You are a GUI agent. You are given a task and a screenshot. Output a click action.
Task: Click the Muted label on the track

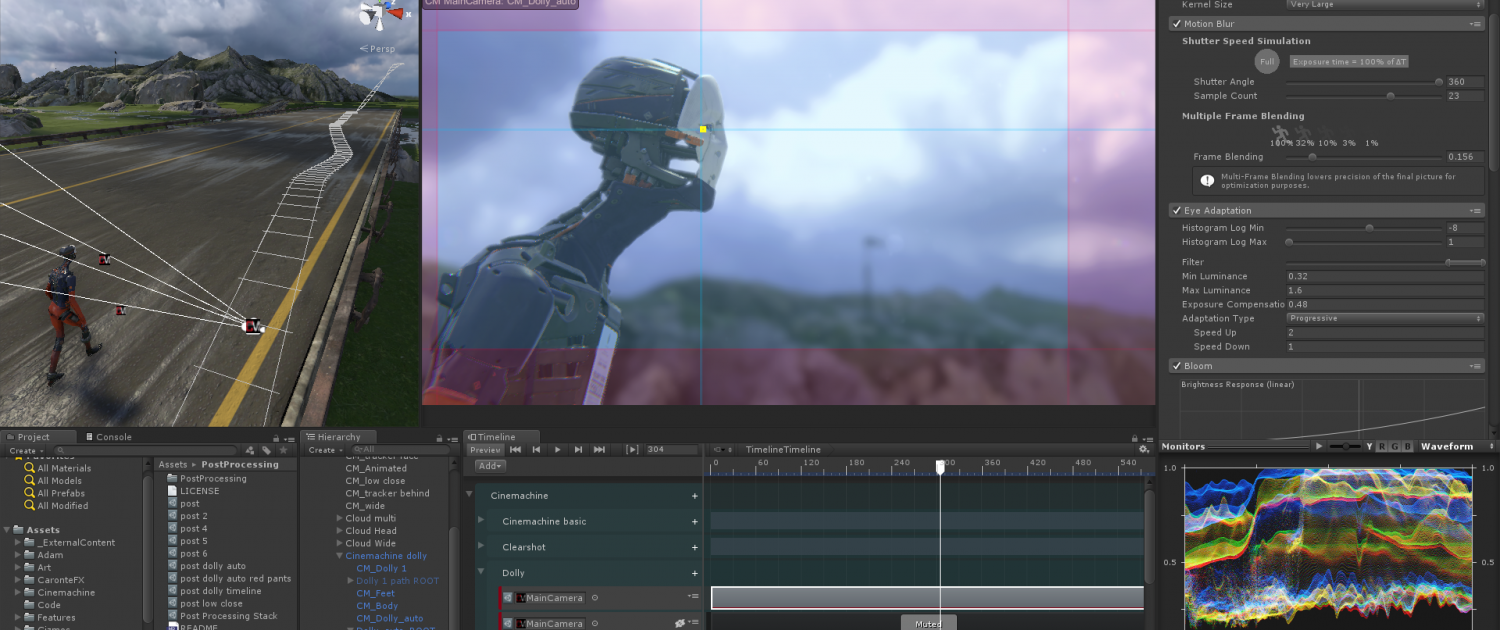pos(928,624)
